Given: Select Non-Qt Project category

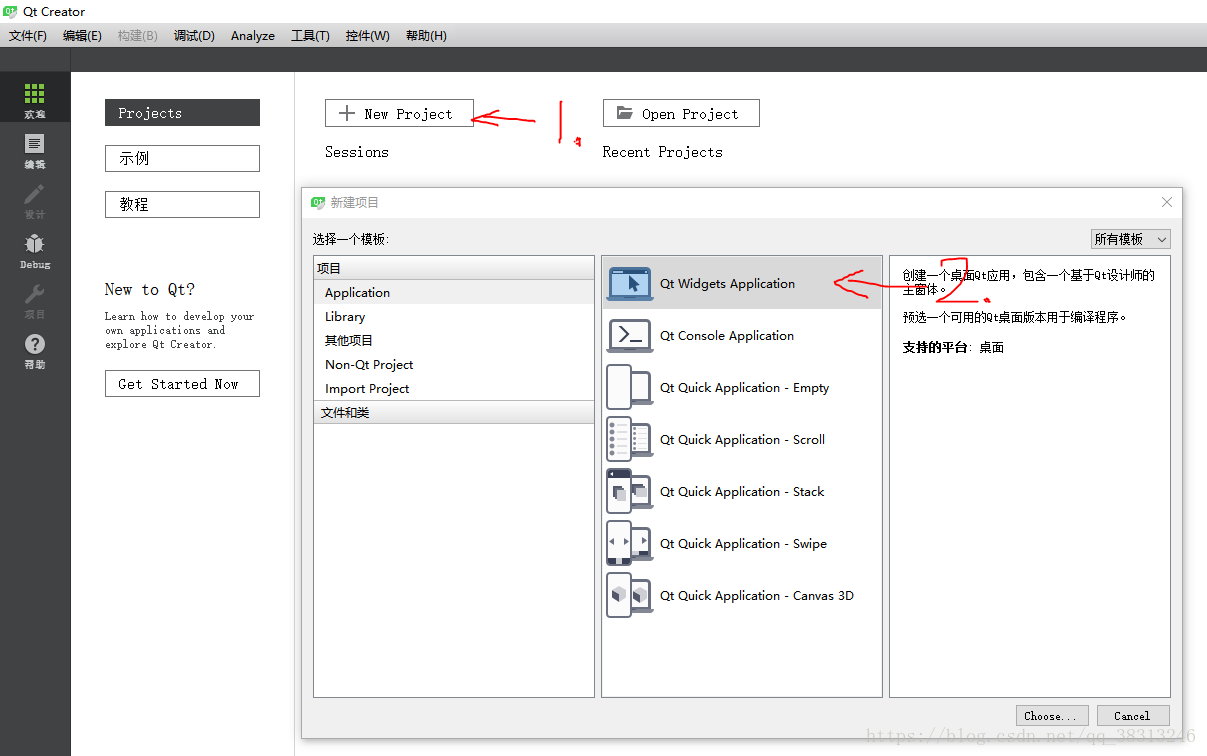Looking at the screenshot, I should (454, 365).
